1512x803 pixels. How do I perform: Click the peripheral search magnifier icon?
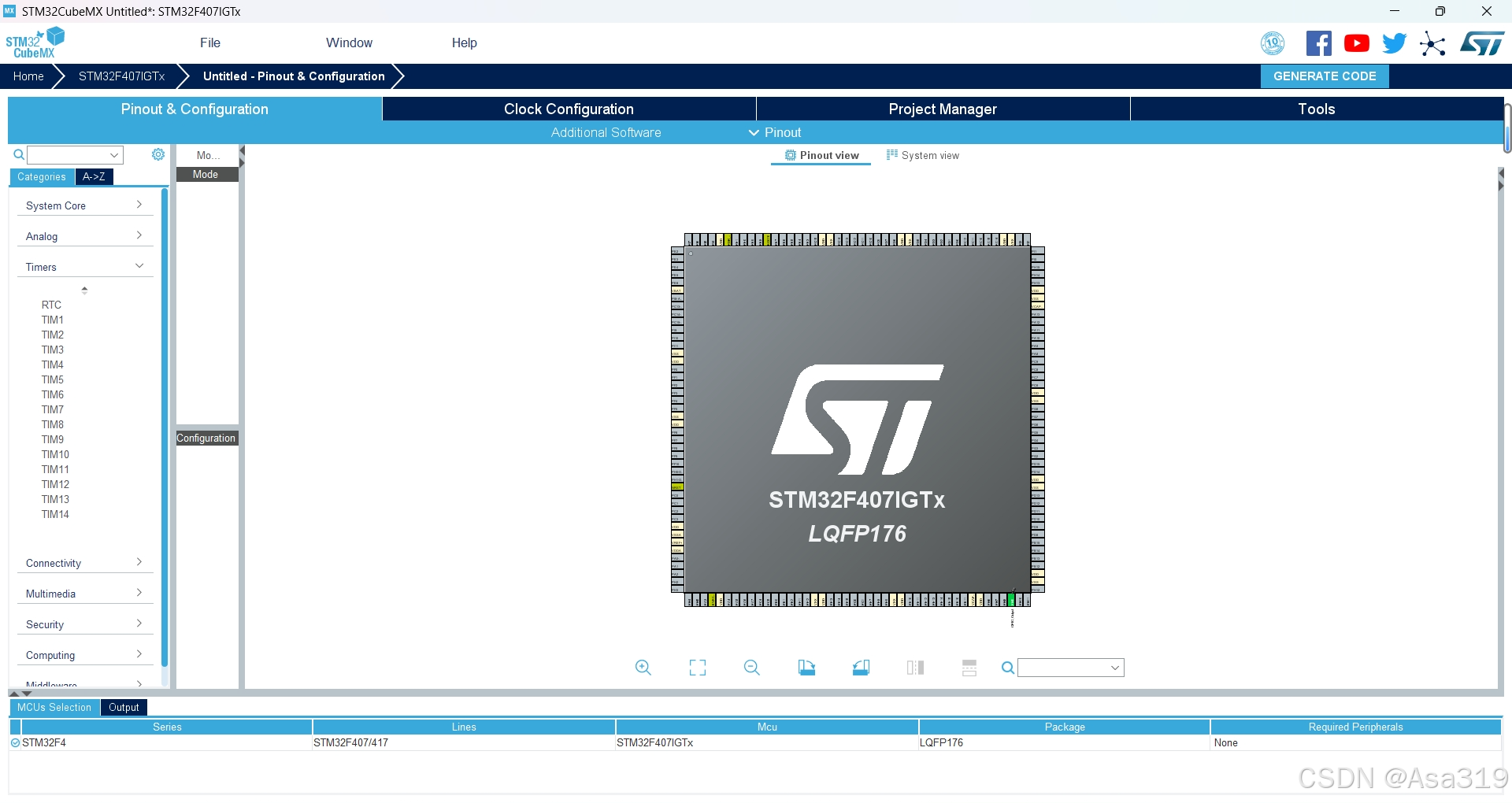pos(19,155)
